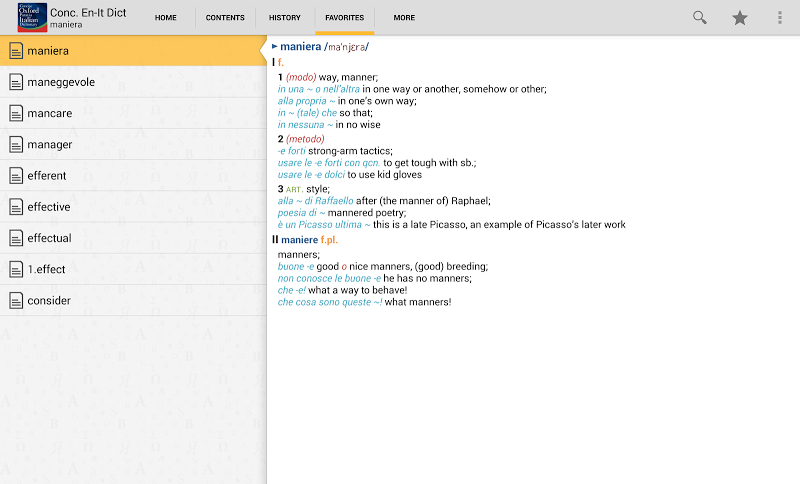The height and width of the screenshot is (484, 800).
Task: Open the three-dot overflow menu
Action: tap(780, 18)
